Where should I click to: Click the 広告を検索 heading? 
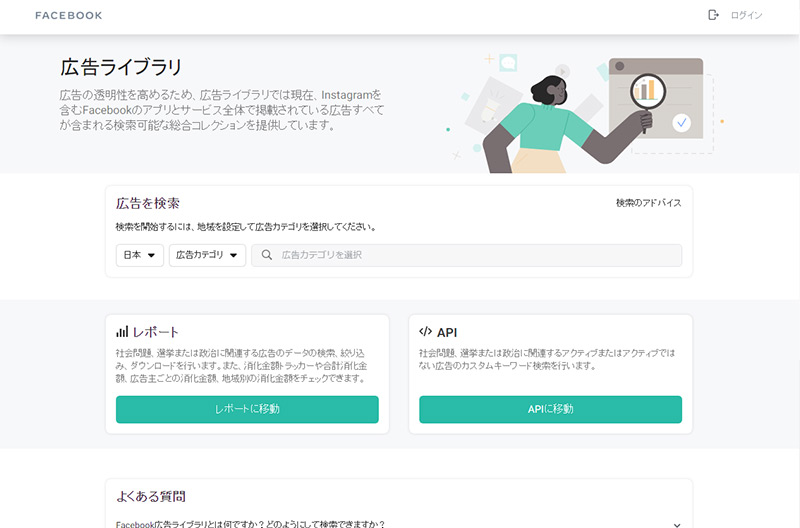pyautogui.click(x=148, y=203)
